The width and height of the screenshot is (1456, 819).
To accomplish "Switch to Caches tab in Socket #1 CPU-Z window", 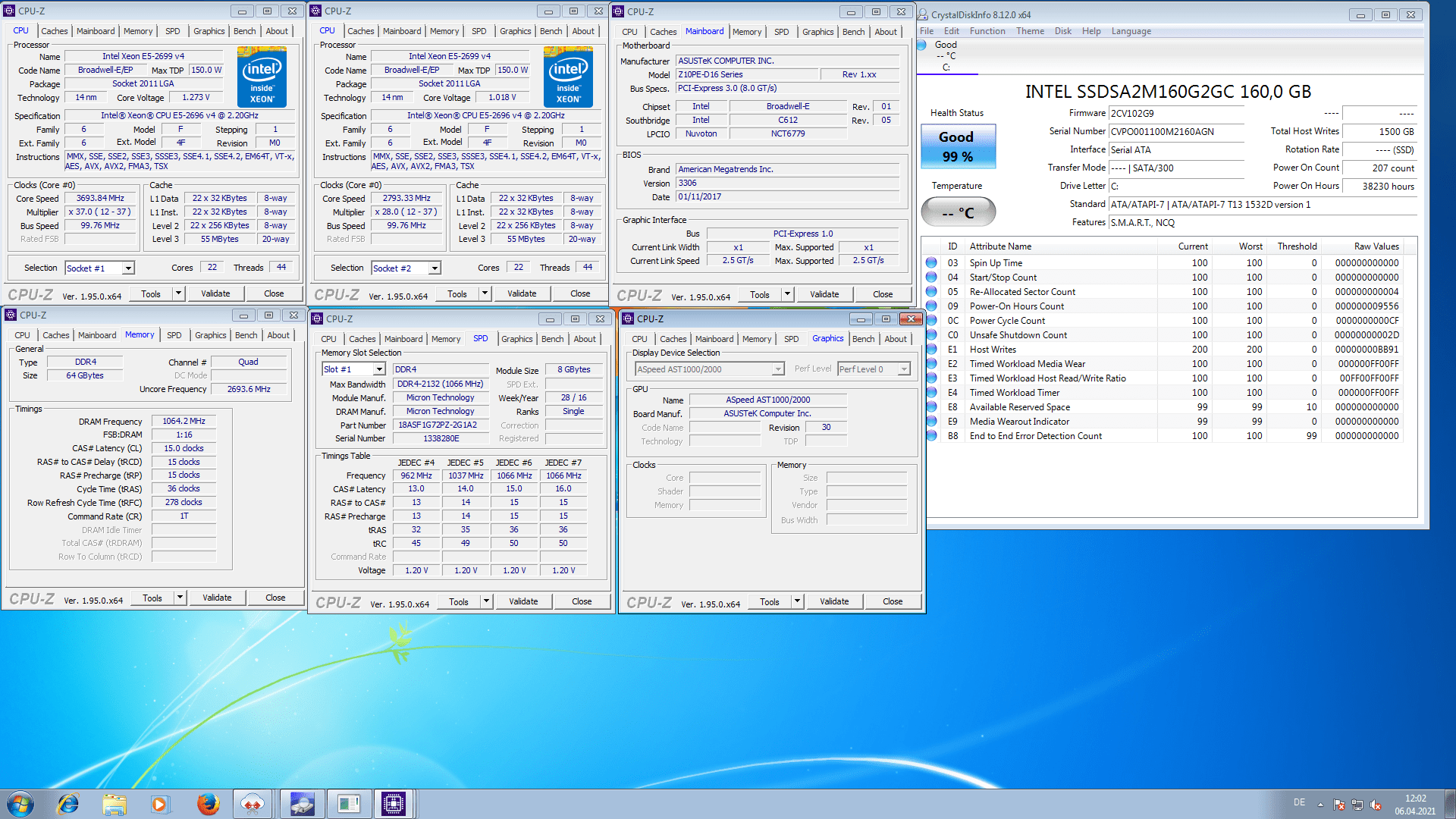I will click(54, 31).
